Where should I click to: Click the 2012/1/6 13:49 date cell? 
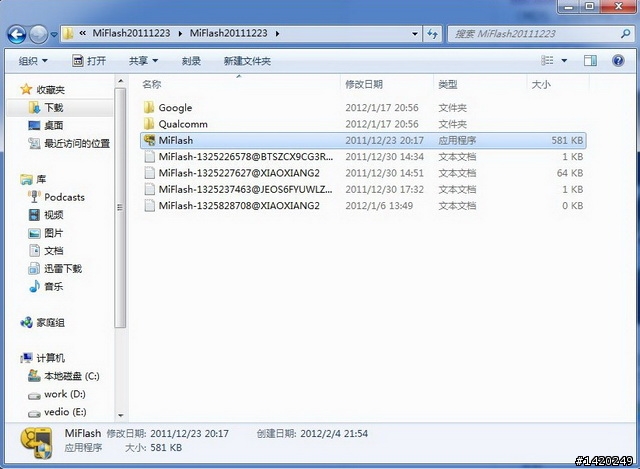tap(379, 206)
